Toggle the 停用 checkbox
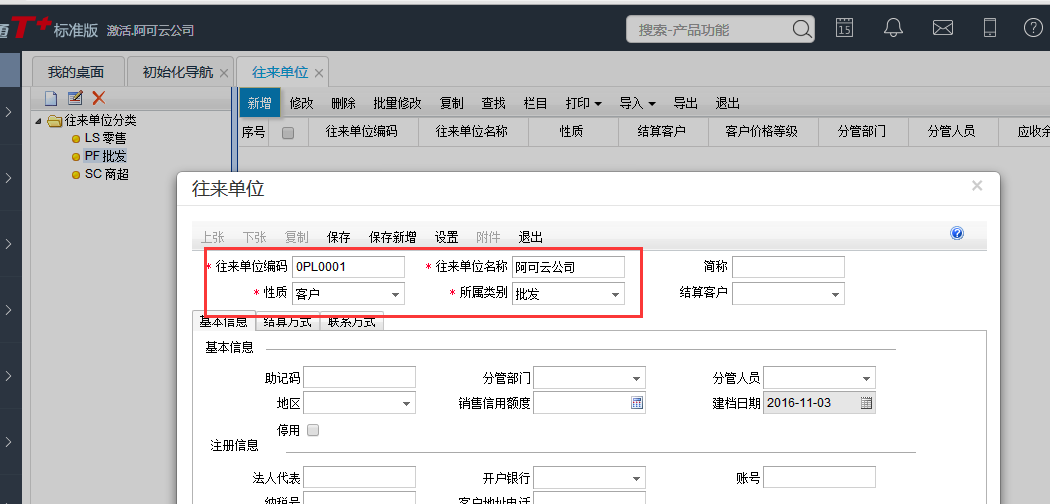 coord(313,430)
